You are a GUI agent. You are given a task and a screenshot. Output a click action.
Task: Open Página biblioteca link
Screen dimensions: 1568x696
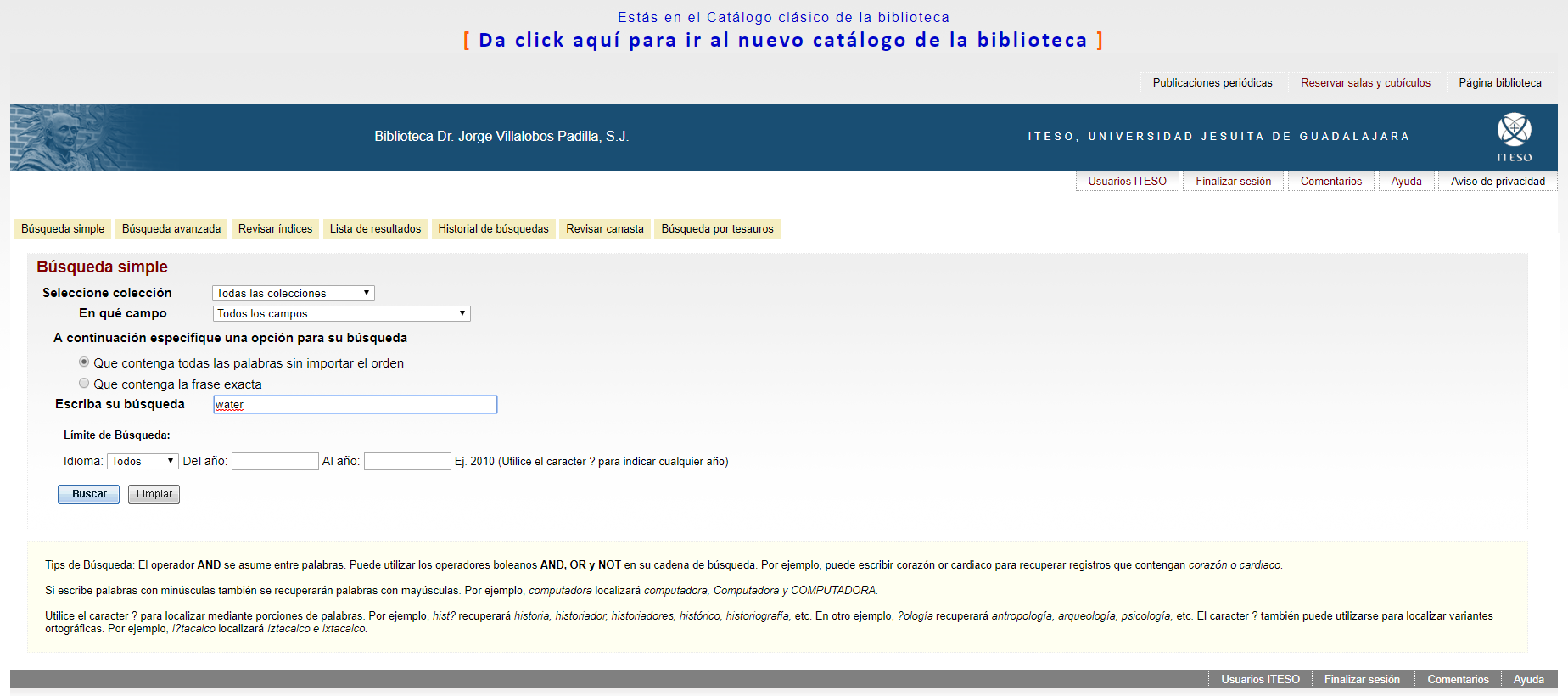click(x=1500, y=82)
